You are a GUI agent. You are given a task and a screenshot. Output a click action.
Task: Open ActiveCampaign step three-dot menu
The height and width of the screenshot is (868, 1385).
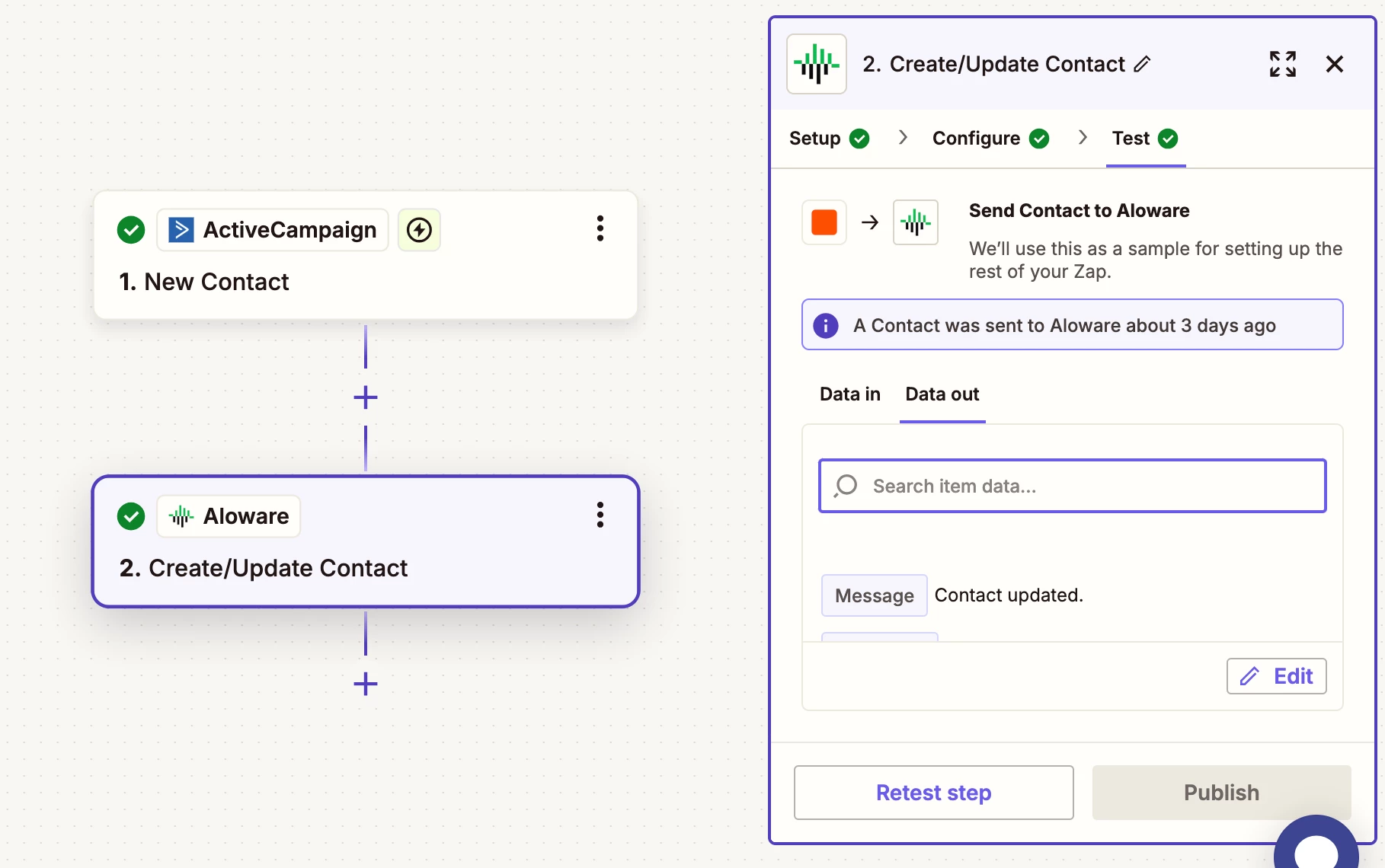click(600, 228)
